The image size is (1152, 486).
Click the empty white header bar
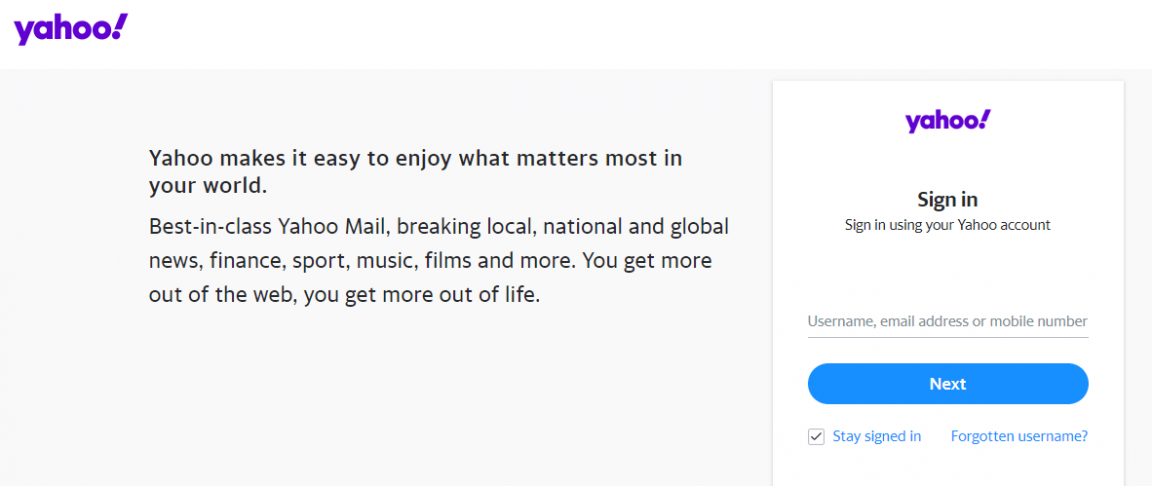click(600, 34)
